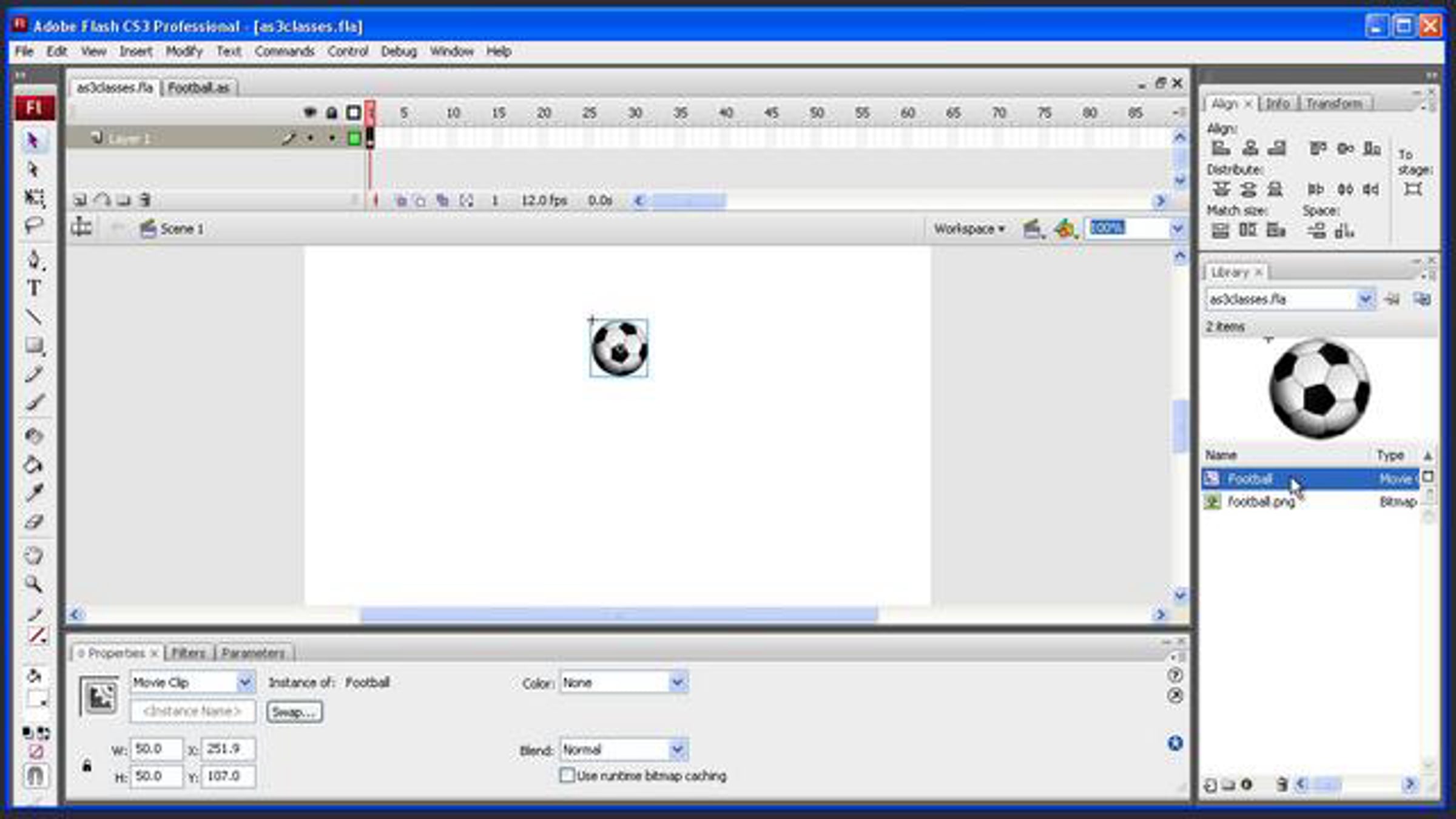
Task: Expand the Movie Clip symbol type dropdown
Action: point(244,682)
